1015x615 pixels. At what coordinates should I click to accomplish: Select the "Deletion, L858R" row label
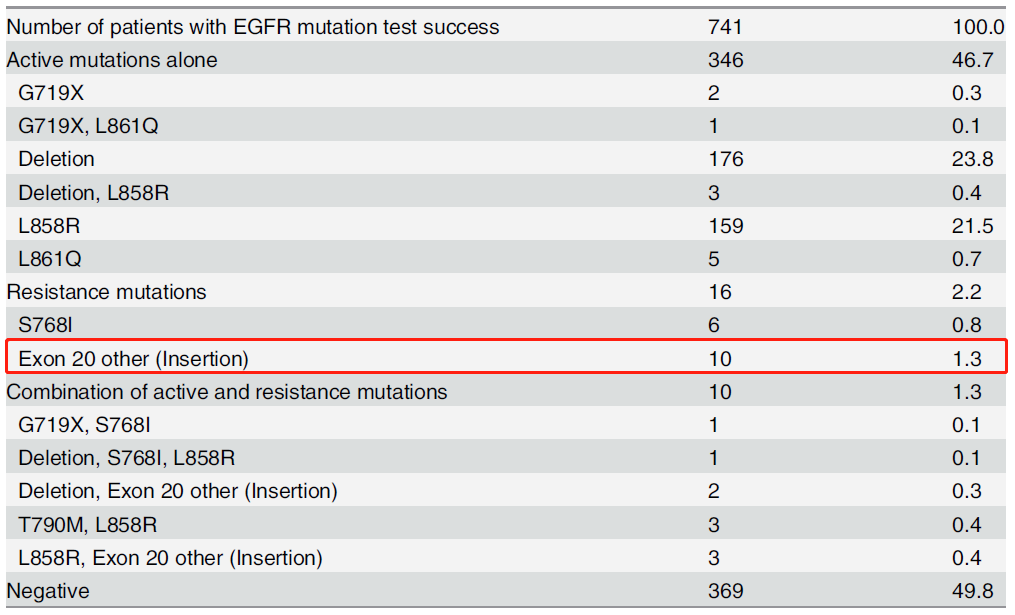pyautogui.click(x=94, y=192)
